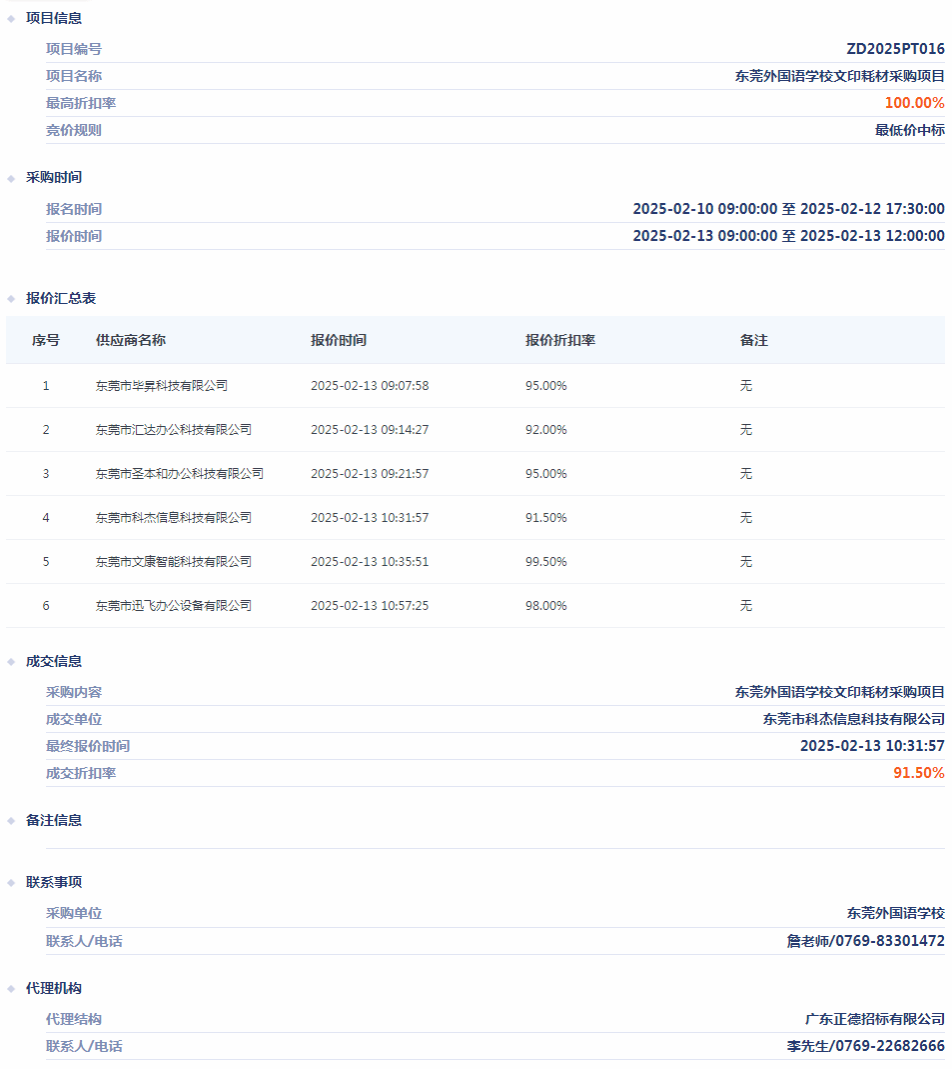The width and height of the screenshot is (952, 1070).
Task: Click quote time 2025-02-13 10:35:51
Action: (370, 562)
